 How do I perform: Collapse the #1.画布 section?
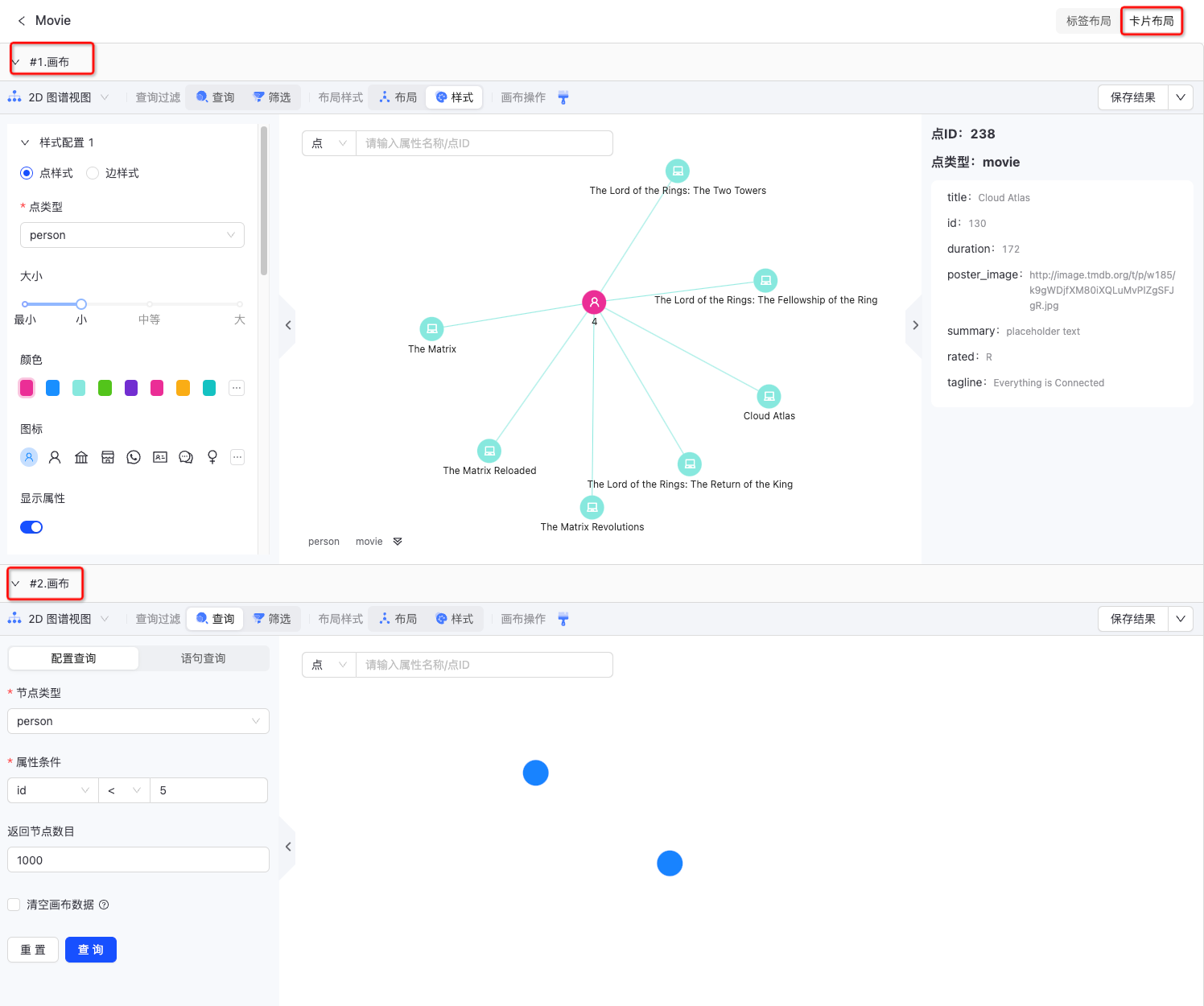[15, 62]
